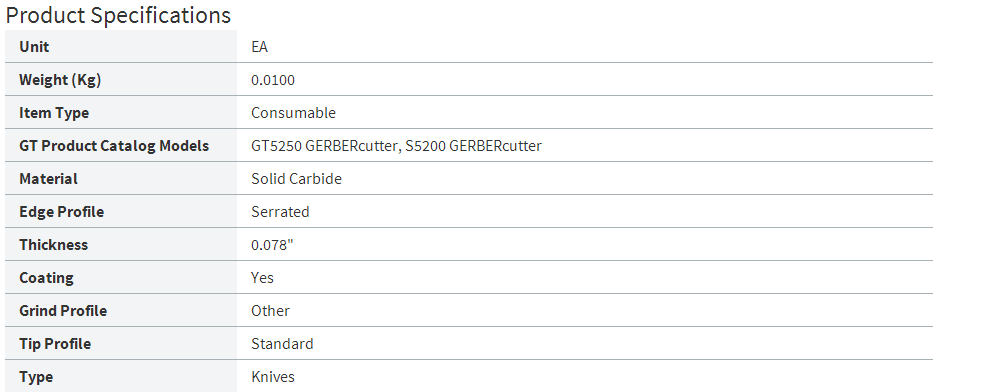The height and width of the screenshot is (392, 985).
Task: Click the Solid Carbide value
Action: (297, 178)
